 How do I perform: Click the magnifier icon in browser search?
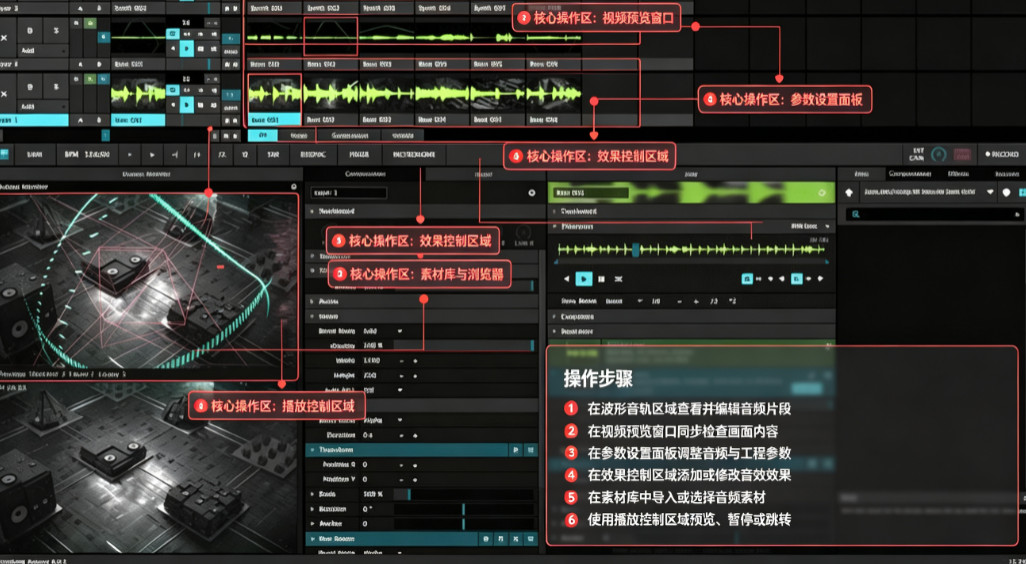tap(855, 214)
